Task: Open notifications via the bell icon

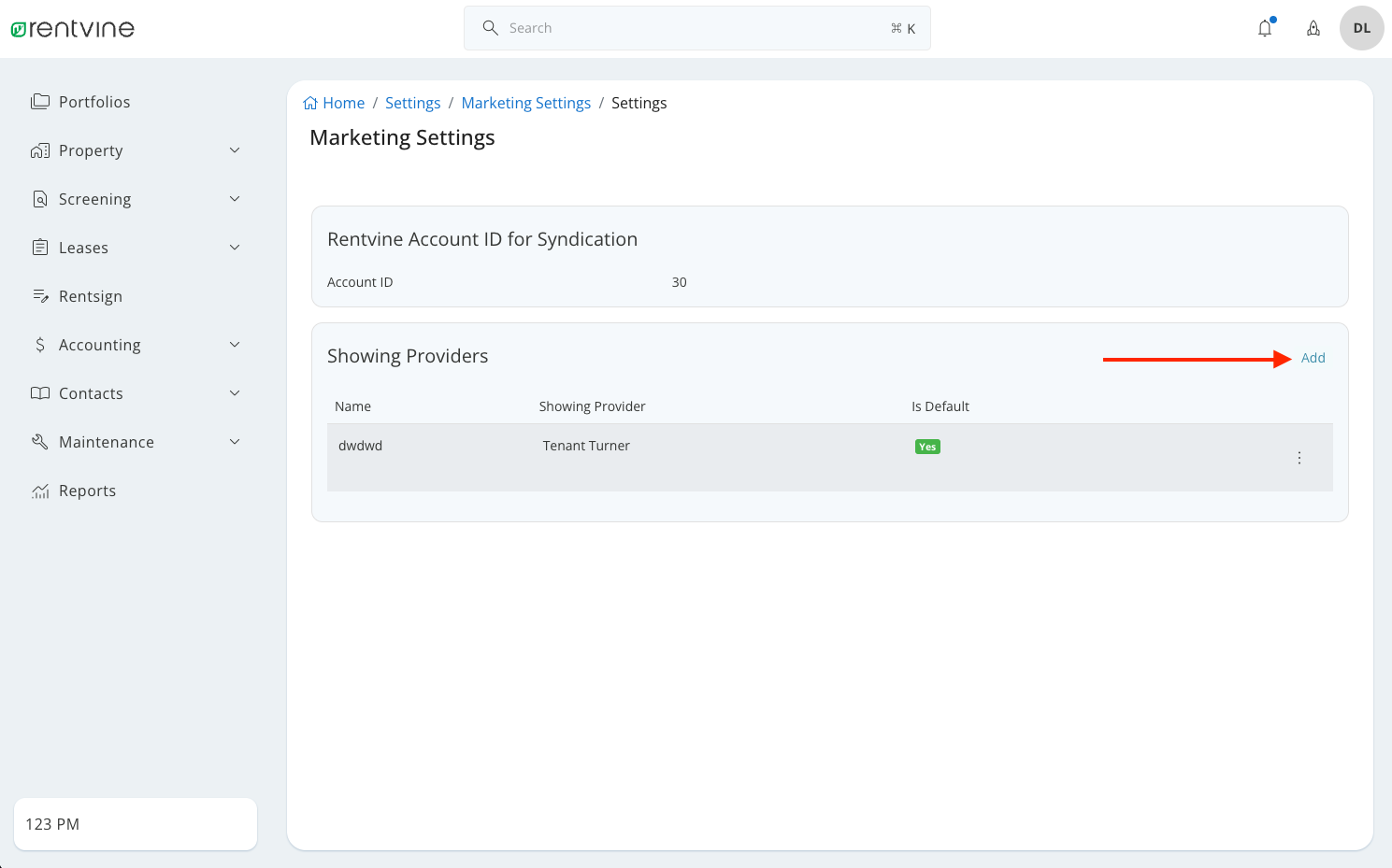Action: click(x=1265, y=28)
